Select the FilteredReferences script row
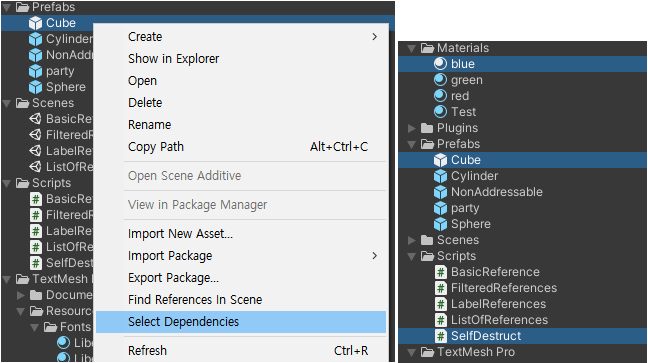Viewport: 648px width, 363px height. click(522, 288)
